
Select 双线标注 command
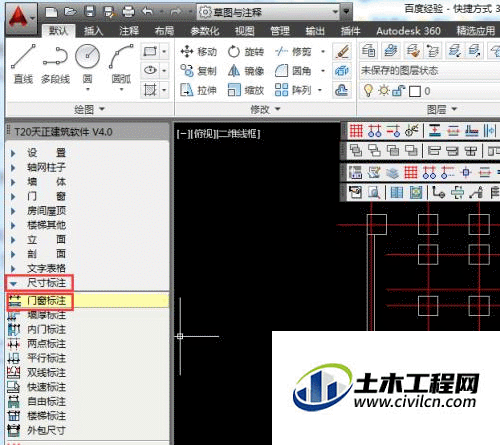(46, 373)
